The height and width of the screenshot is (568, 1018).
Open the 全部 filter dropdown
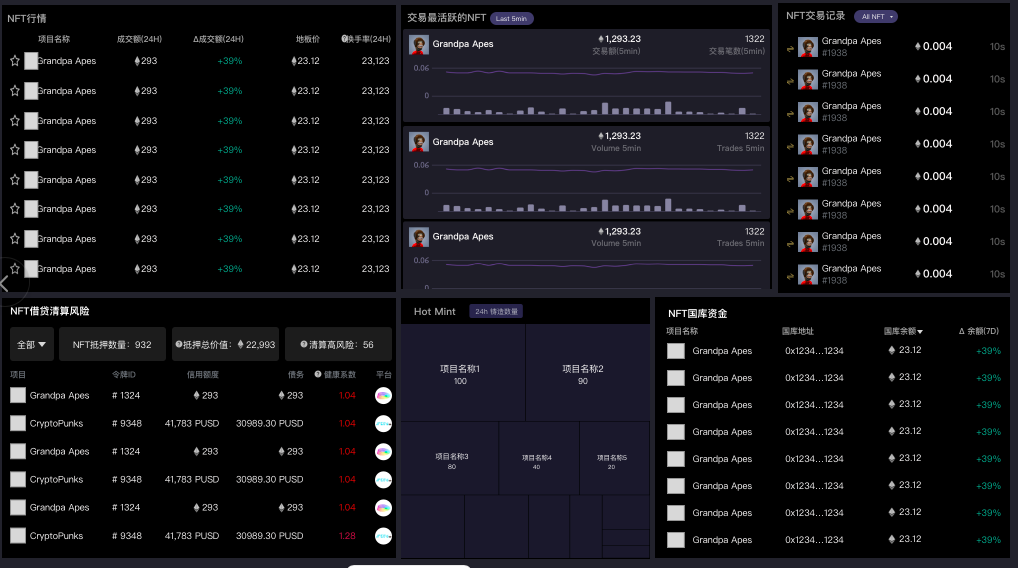tap(32, 344)
